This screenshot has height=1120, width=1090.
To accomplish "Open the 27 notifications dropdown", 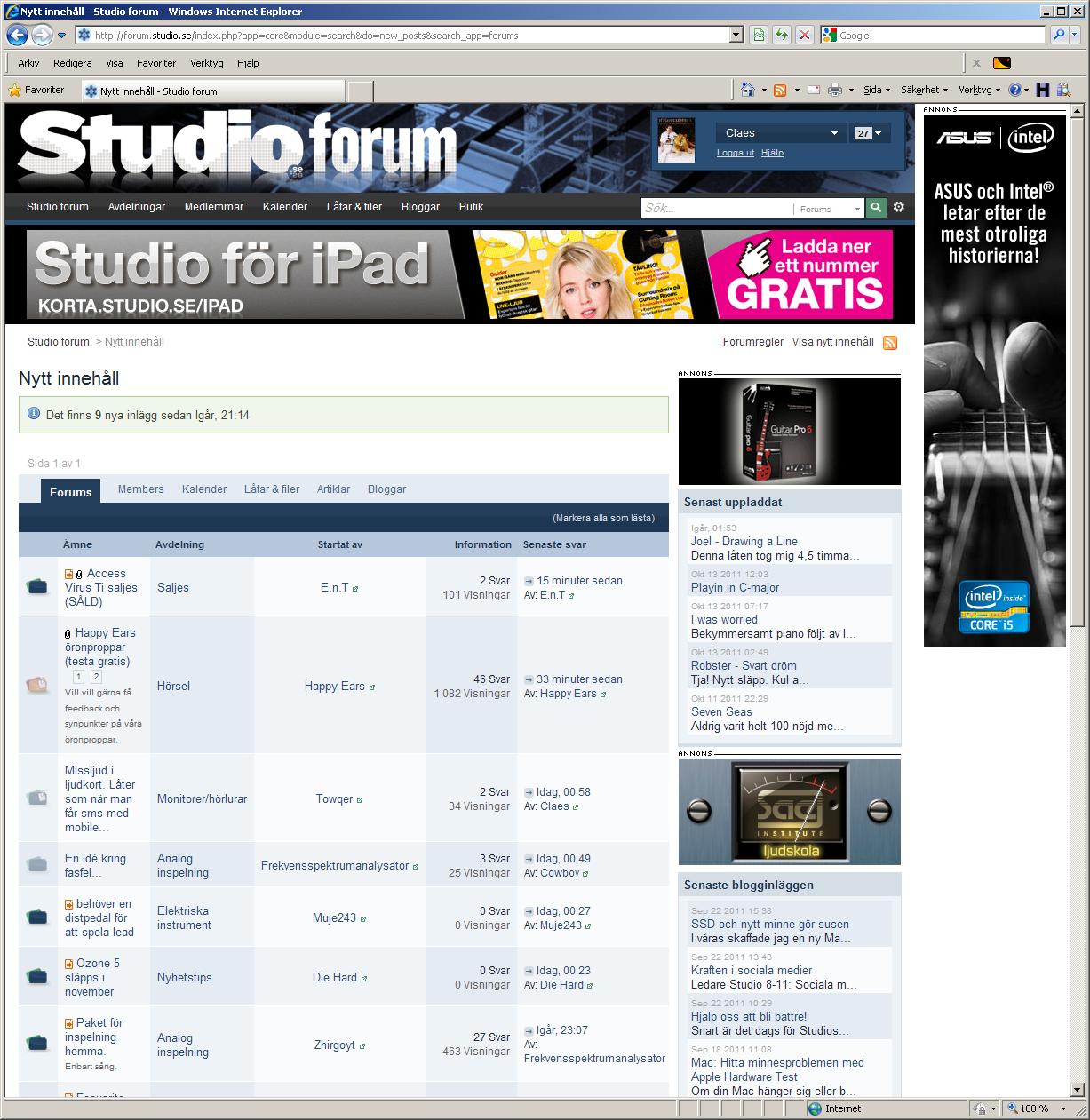I will (868, 133).
